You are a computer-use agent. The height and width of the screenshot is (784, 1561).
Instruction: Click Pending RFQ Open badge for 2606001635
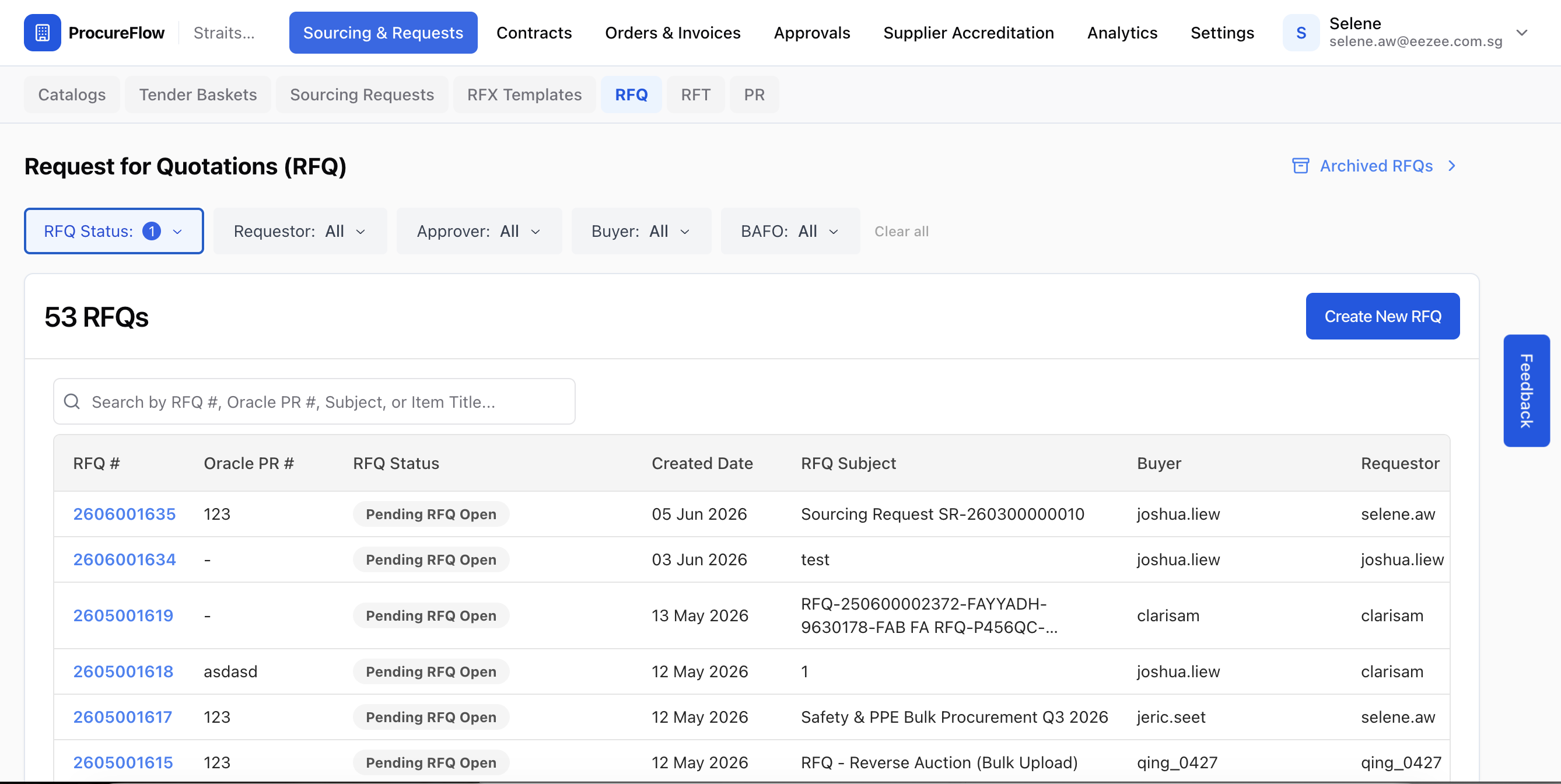coord(431,514)
